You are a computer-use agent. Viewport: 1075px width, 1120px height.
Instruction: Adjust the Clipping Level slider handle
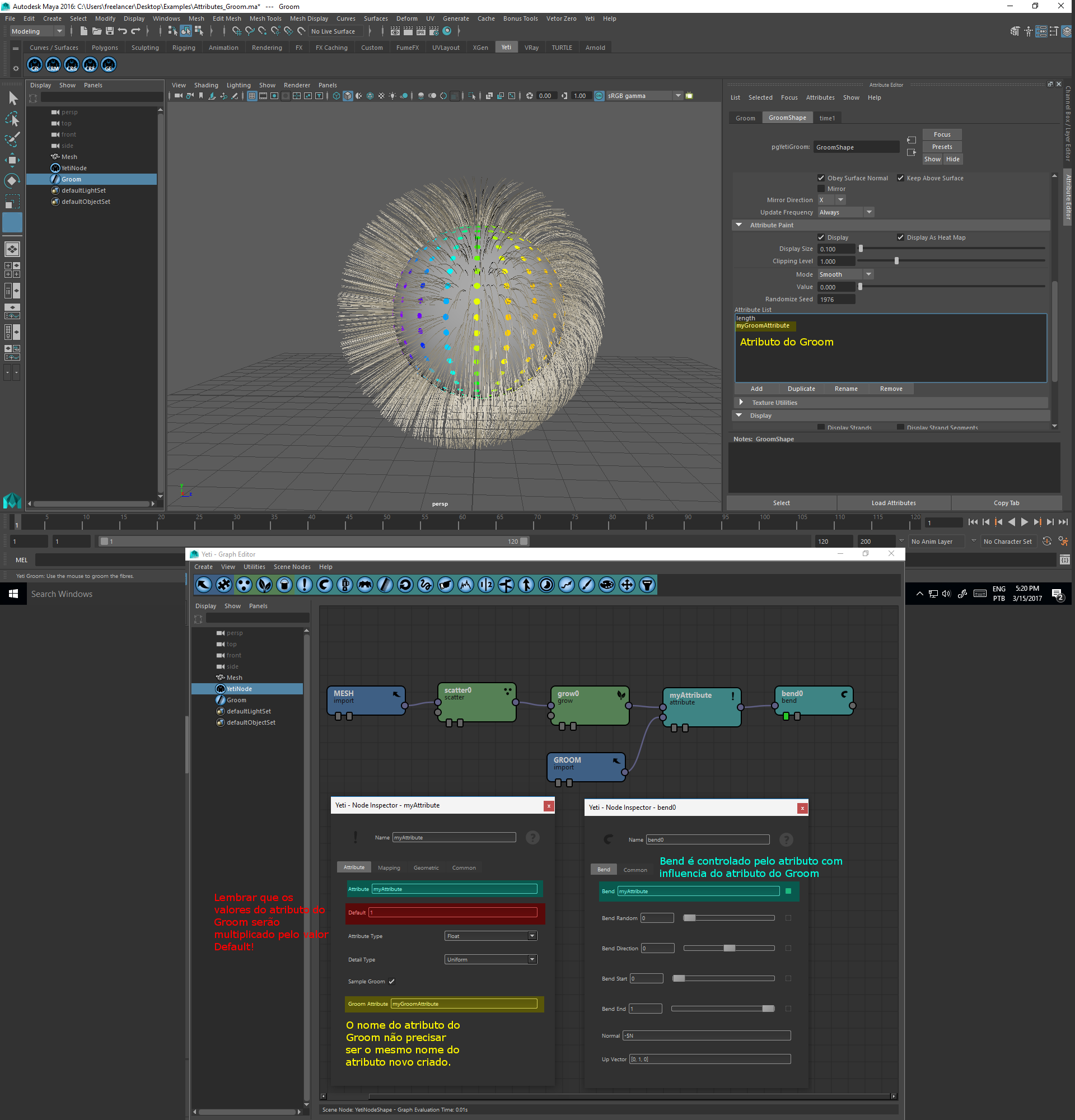click(x=897, y=261)
